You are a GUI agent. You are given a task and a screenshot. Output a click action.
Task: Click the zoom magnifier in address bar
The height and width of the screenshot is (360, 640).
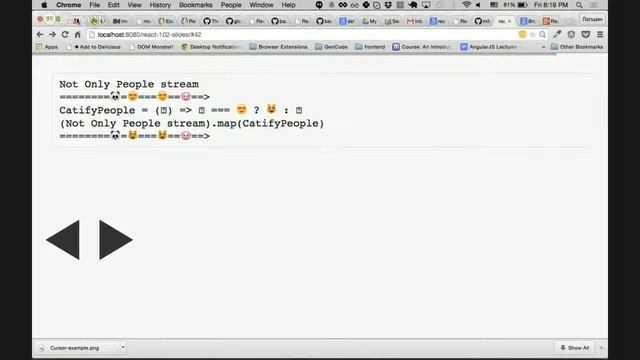[x=542, y=35]
